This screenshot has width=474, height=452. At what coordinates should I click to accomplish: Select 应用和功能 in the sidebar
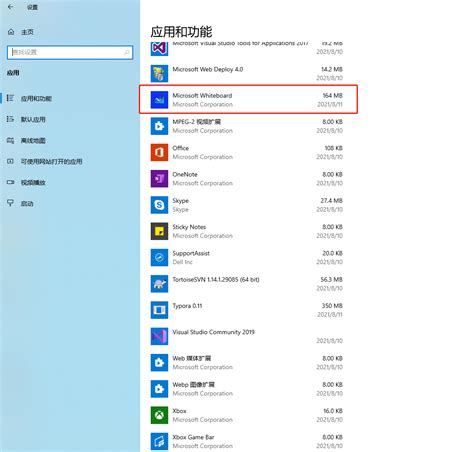[36, 99]
